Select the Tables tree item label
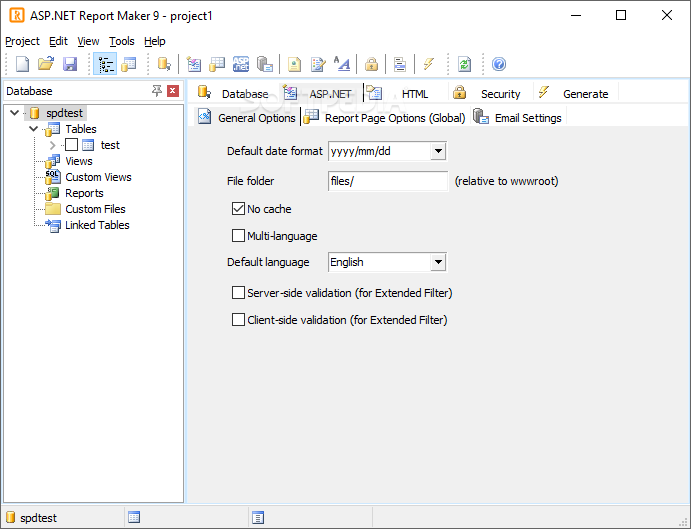Image resolution: width=691 pixels, height=529 pixels. click(81, 129)
